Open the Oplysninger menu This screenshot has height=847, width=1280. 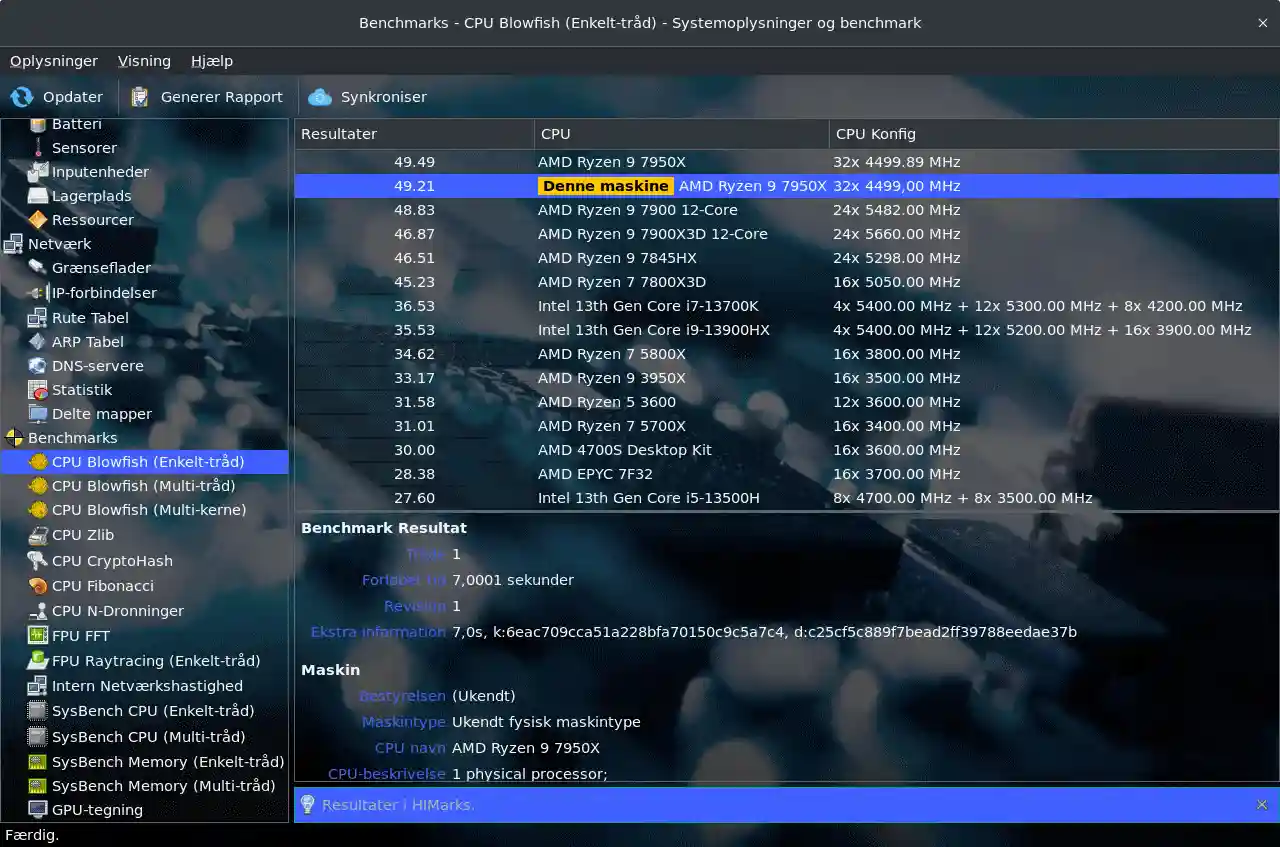click(54, 61)
